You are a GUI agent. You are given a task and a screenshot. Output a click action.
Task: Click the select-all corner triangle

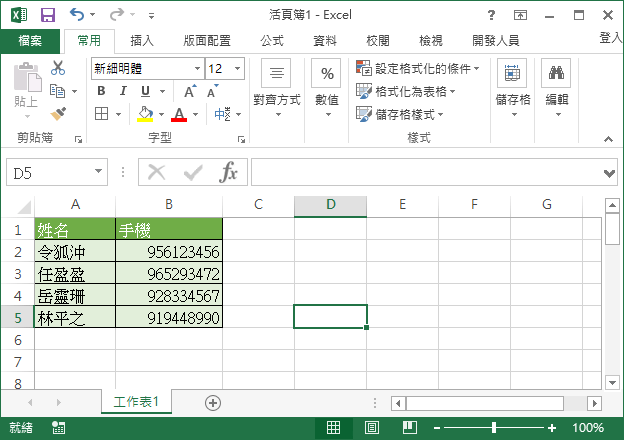[x=23, y=207]
